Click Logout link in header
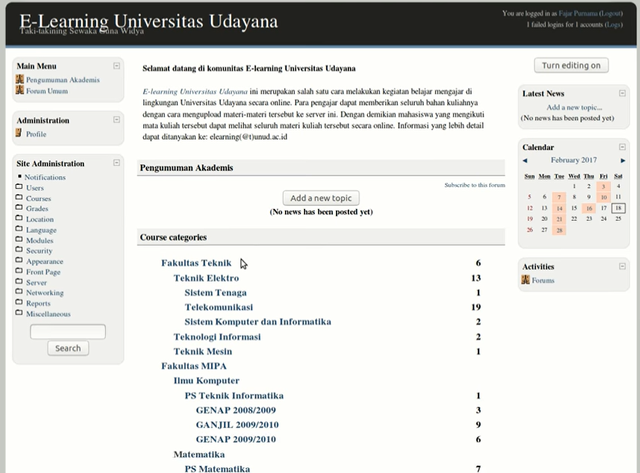This screenshot has height=473, width=640. tap(611, 13)
